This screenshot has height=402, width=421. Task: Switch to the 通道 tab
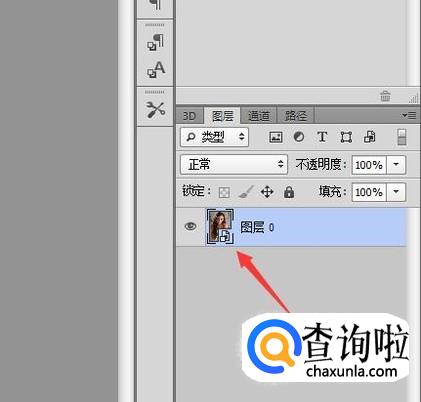259,116
